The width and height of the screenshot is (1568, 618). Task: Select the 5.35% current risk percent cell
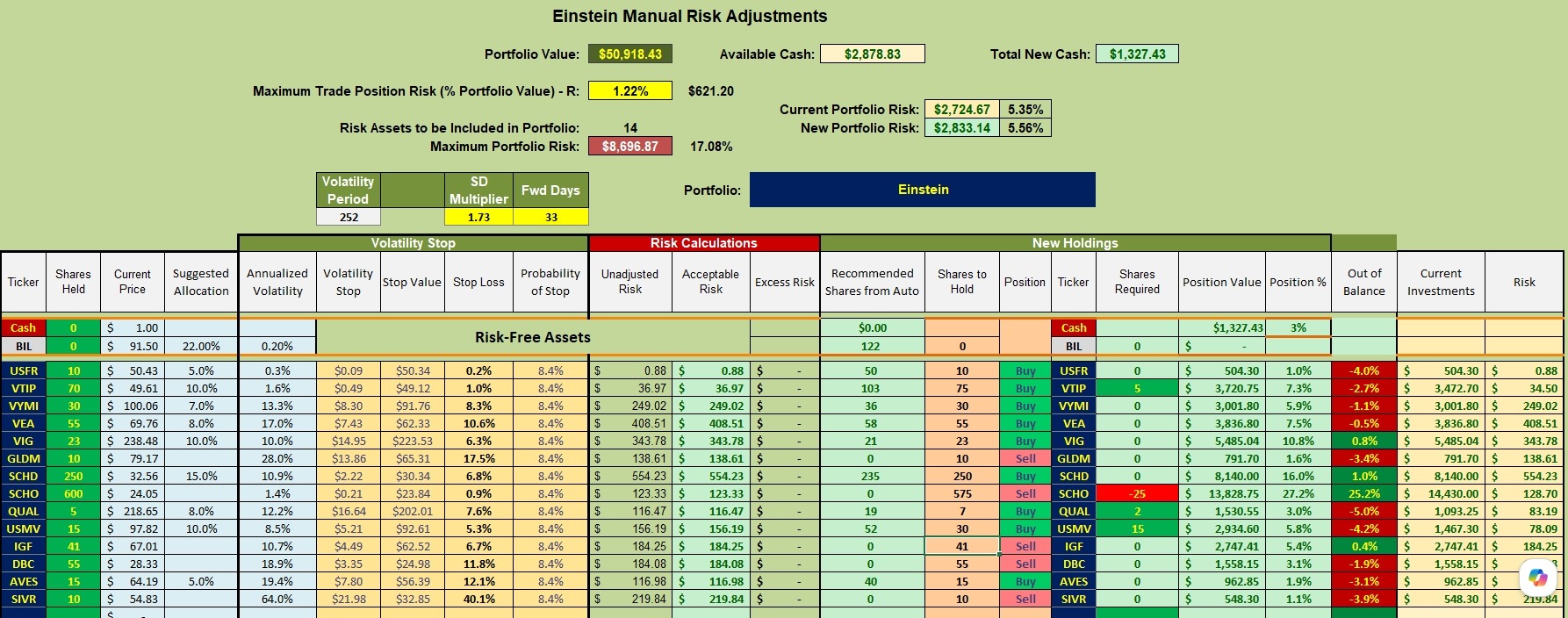click(1025, 110)
